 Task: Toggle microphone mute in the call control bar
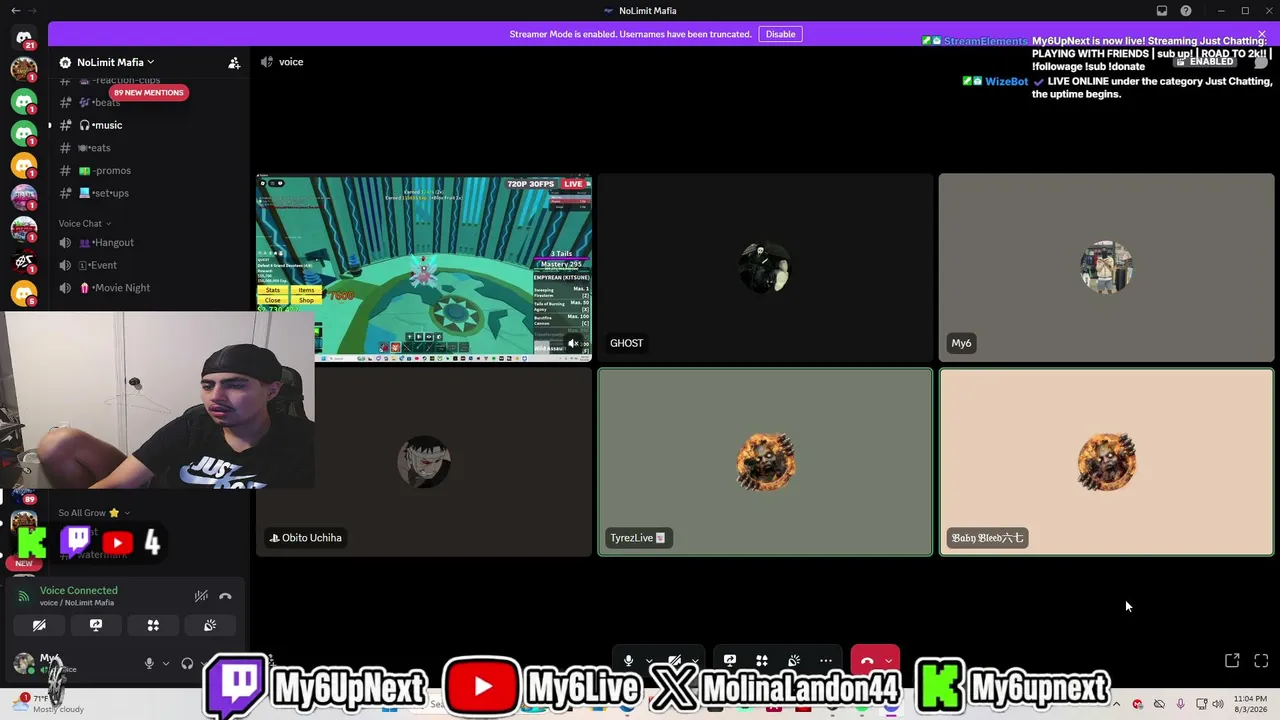point(628,661)
